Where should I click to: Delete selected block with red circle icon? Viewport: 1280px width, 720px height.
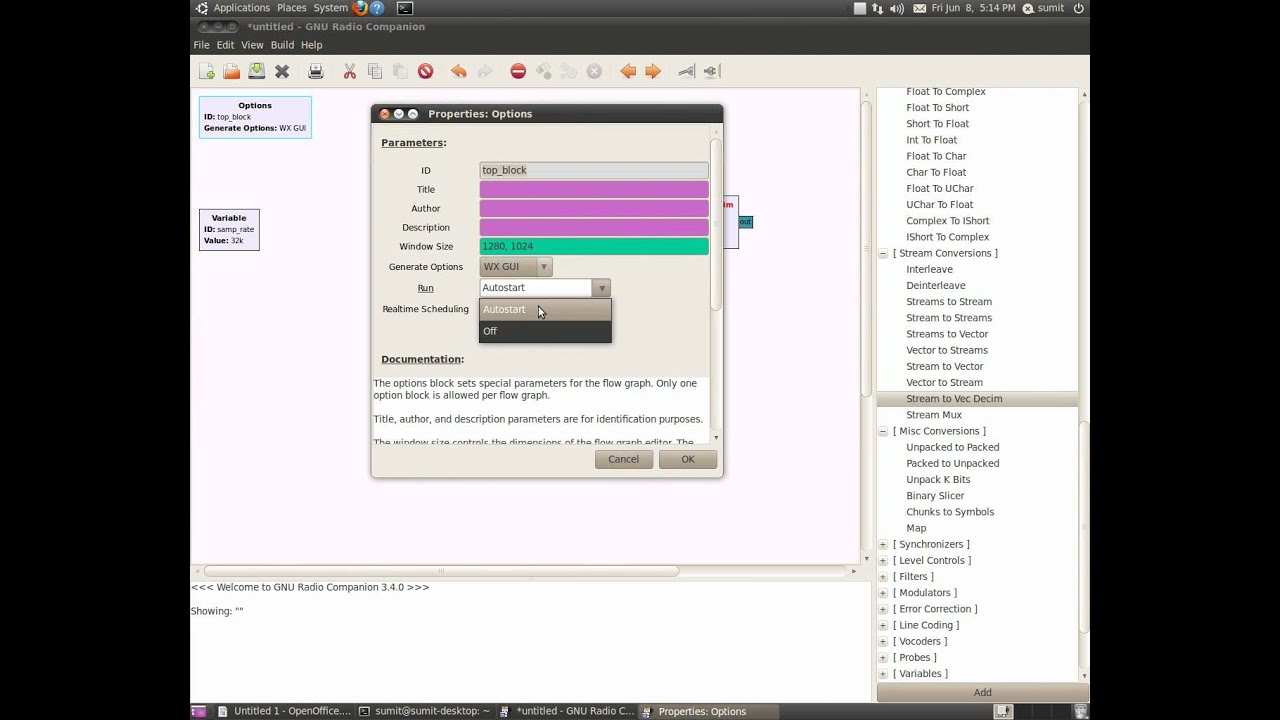[x=425, y=71]
